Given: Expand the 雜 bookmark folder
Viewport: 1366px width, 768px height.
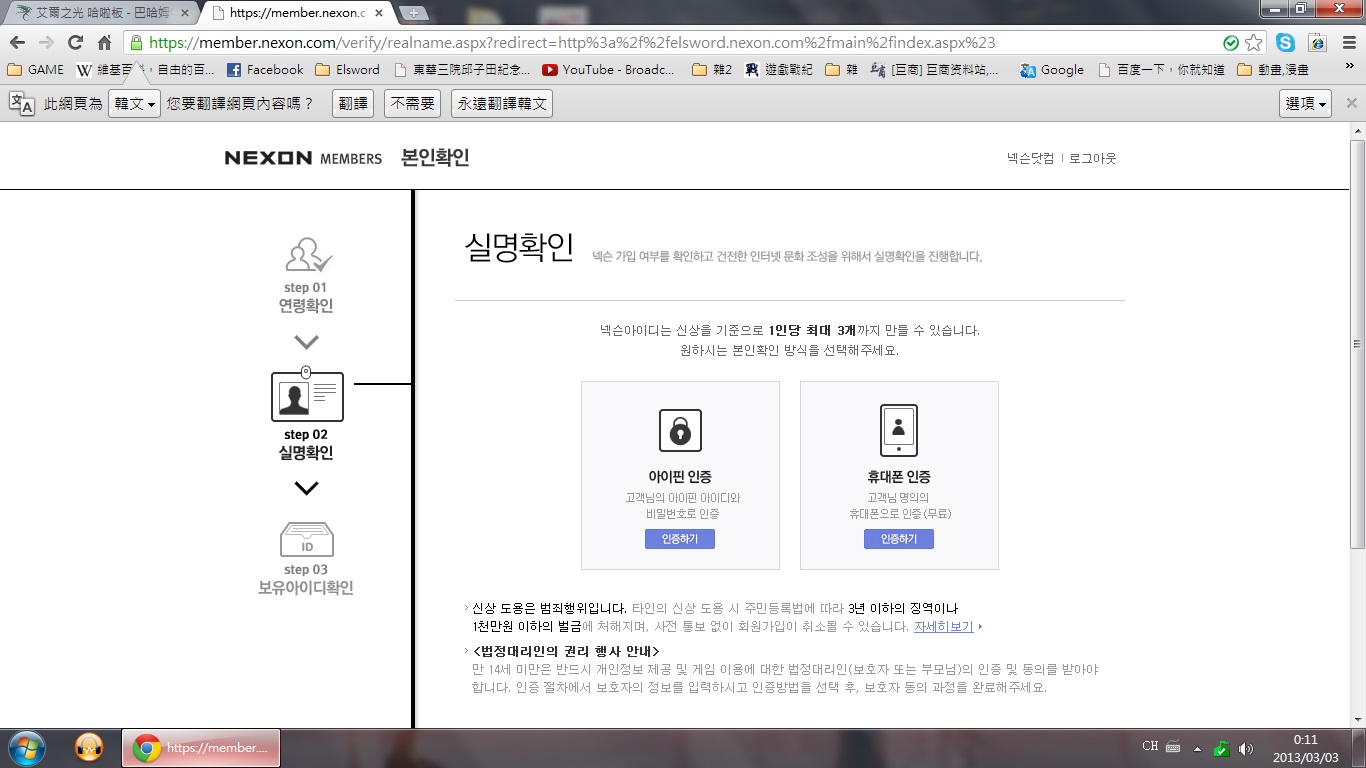Looking at the screenshot, I should coord(840,70).
